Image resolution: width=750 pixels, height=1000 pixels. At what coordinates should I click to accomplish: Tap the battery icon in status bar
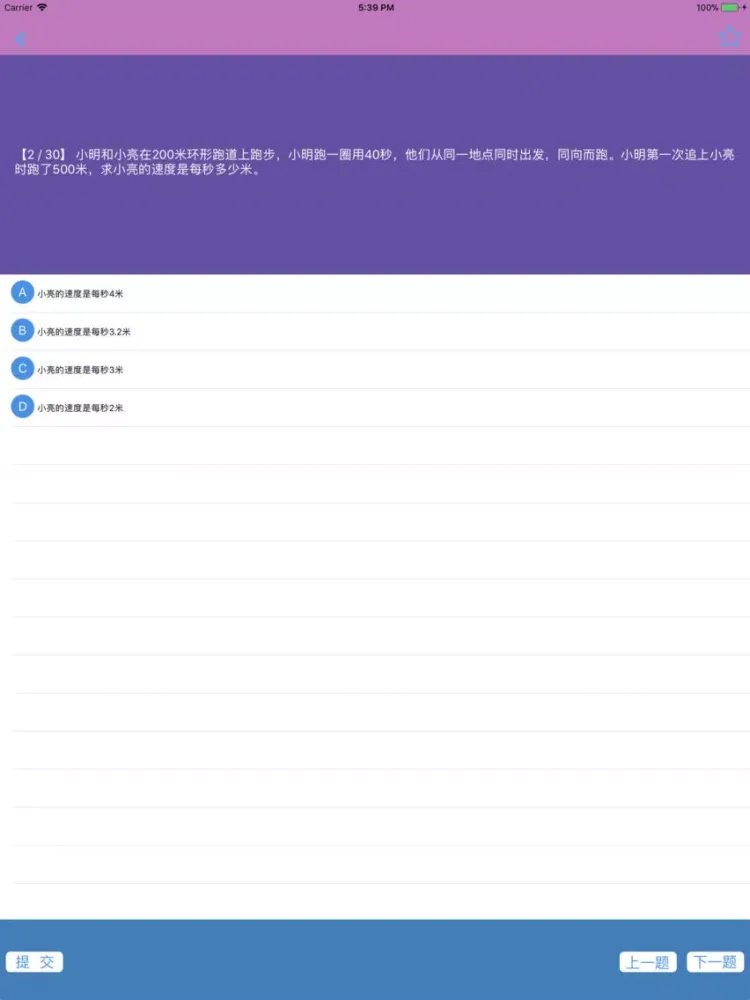732,7
